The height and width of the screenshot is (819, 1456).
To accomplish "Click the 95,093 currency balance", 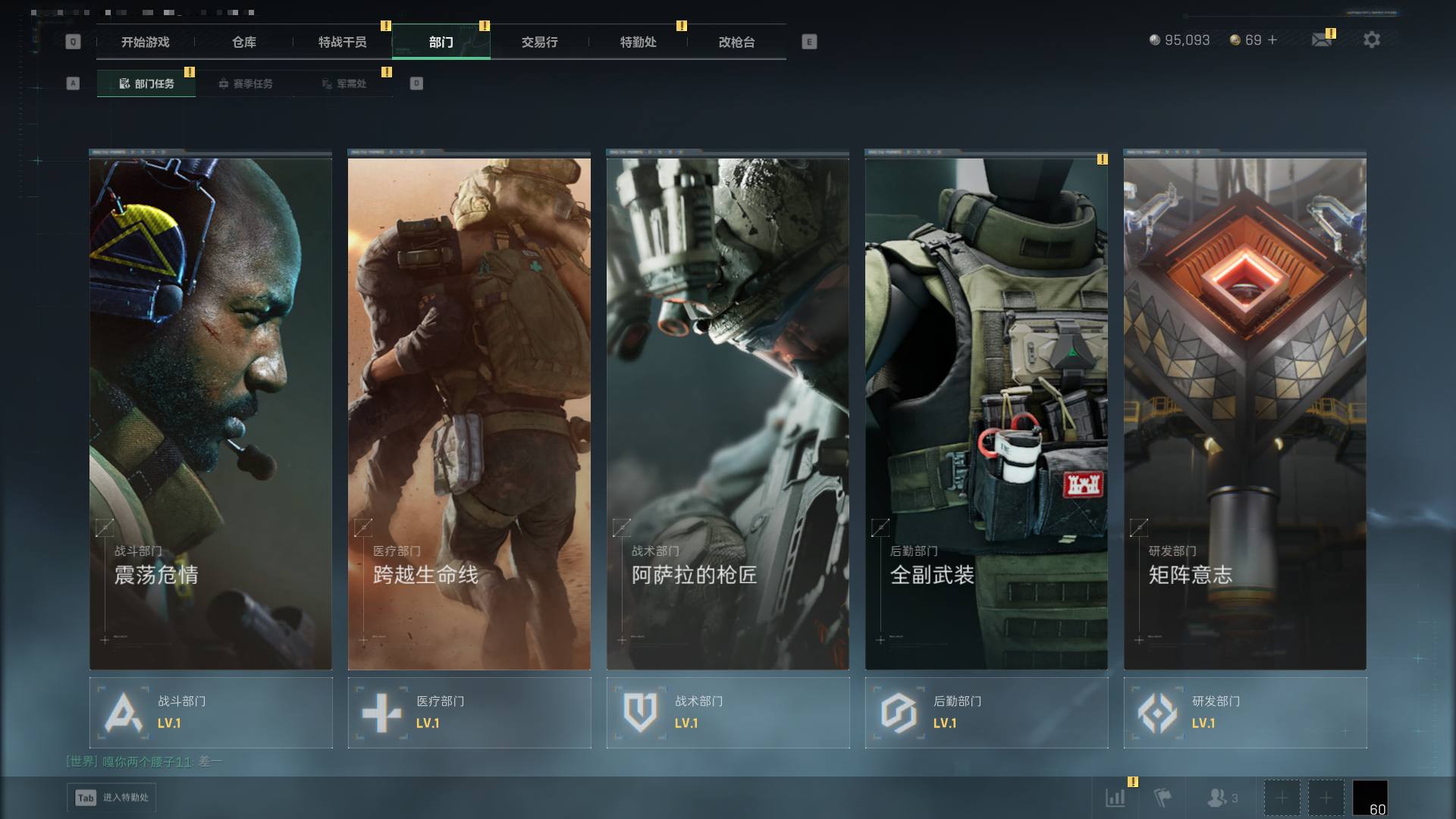I will click(x=1188, y=39).
